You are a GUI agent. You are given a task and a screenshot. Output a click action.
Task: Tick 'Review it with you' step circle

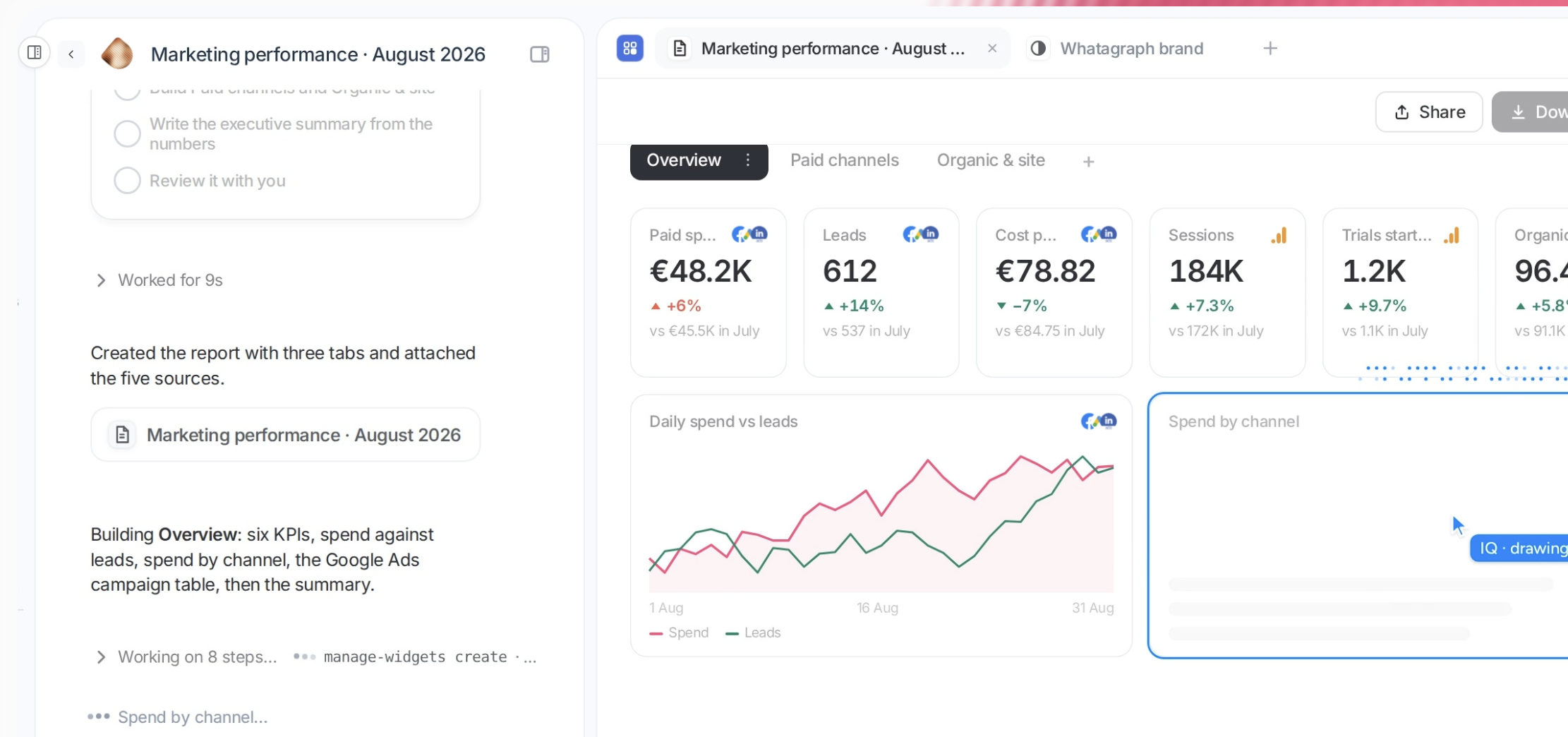coord(127,181)
